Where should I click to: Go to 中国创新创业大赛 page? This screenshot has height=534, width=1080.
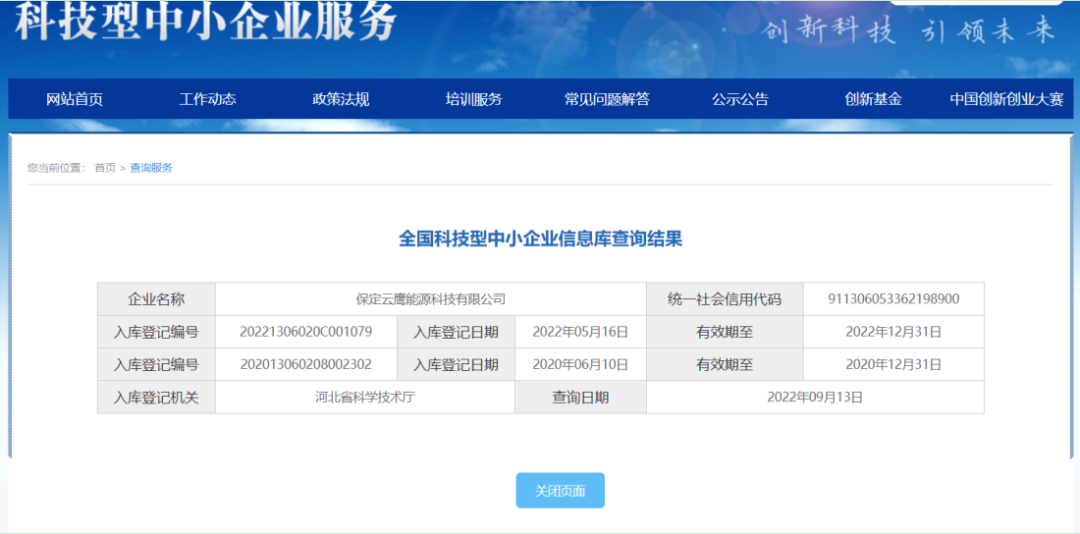point(1006,99)
